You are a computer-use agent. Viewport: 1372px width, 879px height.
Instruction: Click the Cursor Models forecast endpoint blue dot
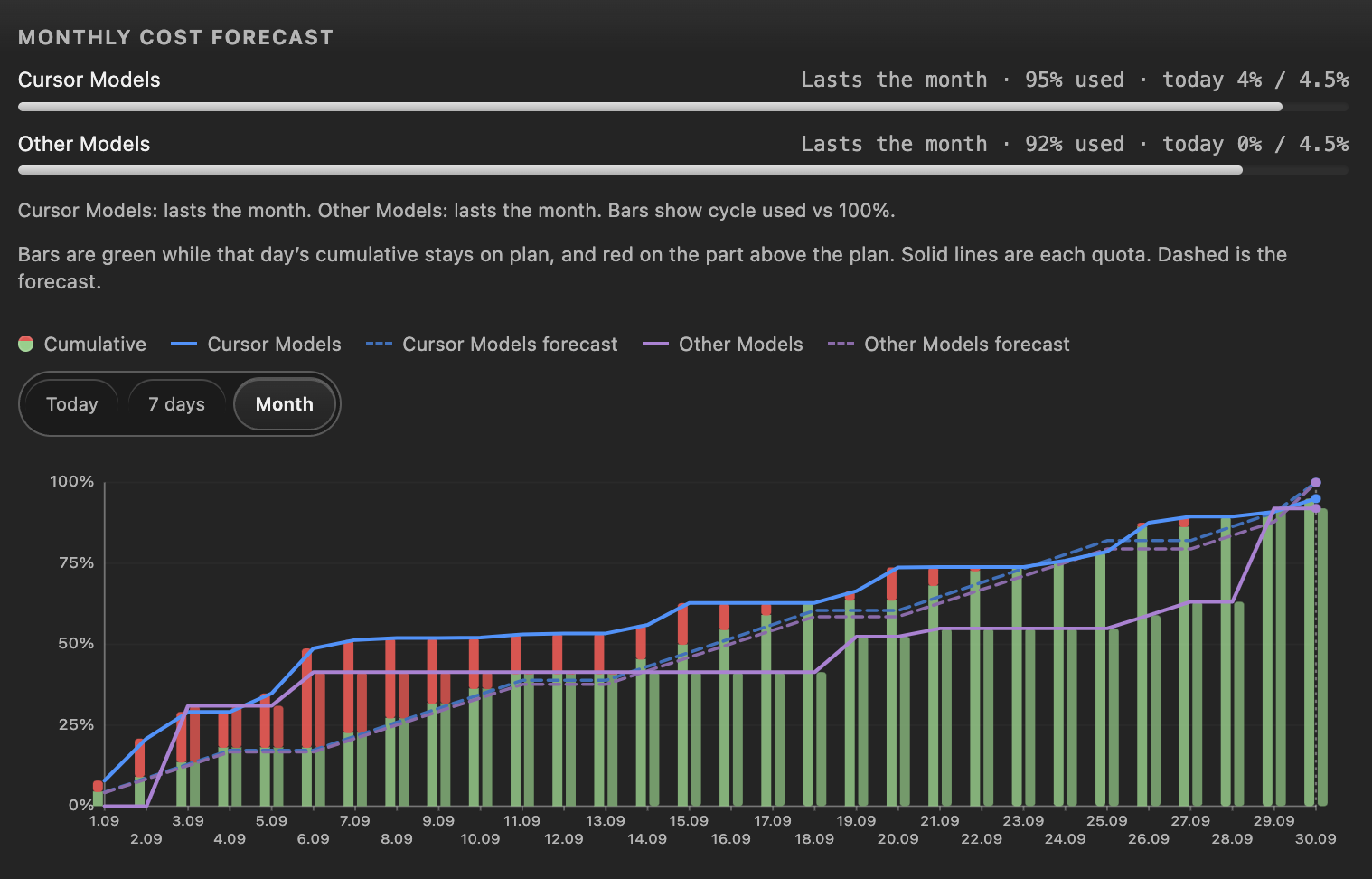click(x=1316, y=498)
